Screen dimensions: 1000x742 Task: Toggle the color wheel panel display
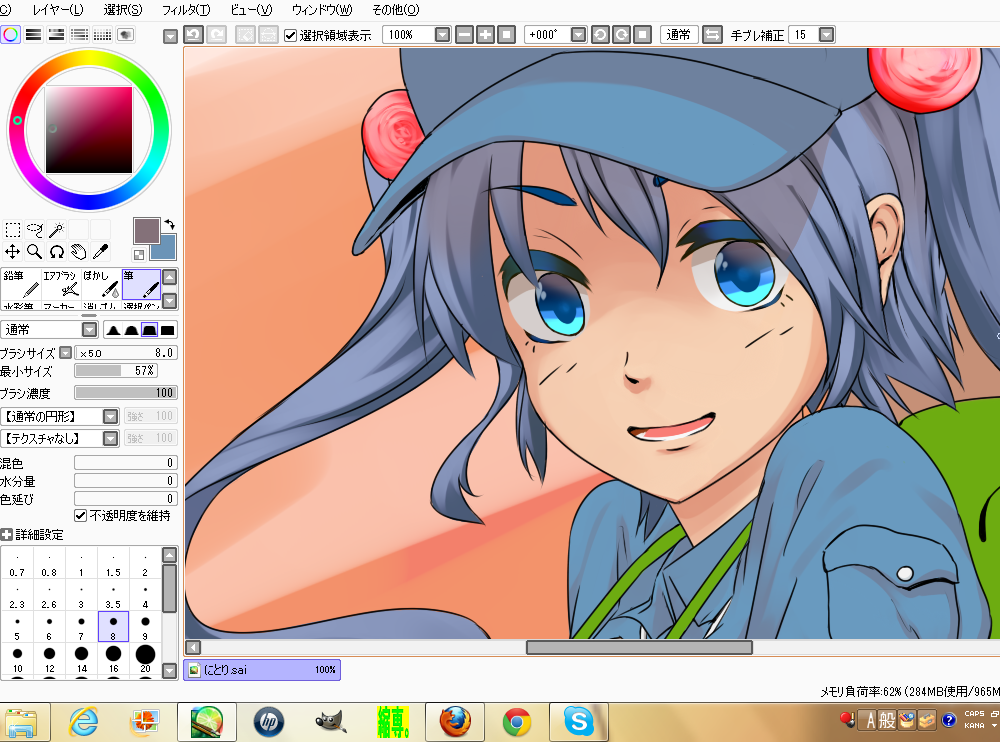(x=11, y=34)
